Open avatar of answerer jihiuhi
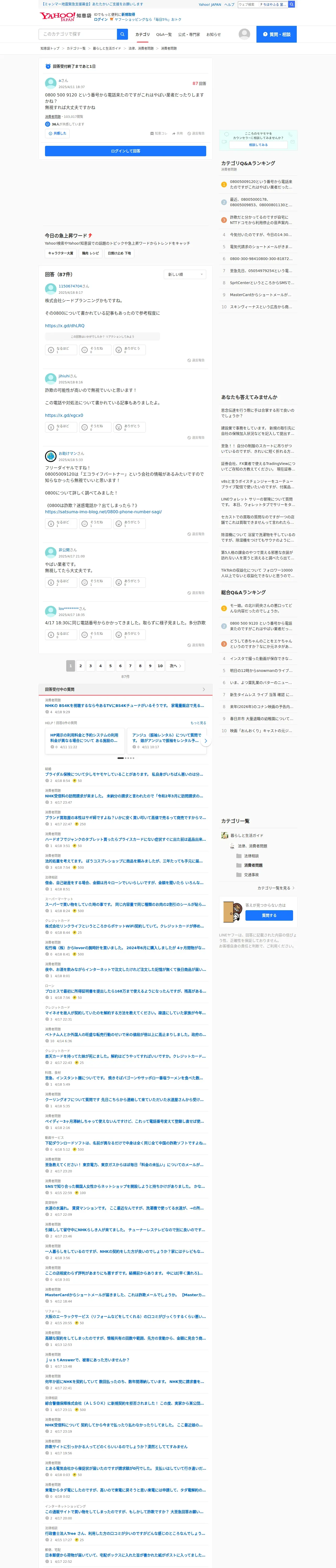 (x=51, y=379)
